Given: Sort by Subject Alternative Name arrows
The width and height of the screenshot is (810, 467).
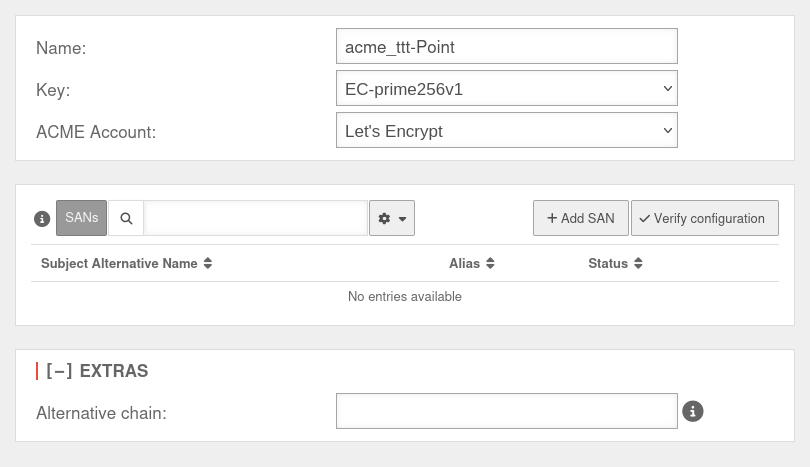Looking at the screenshot, I should (x=208, y=264).
